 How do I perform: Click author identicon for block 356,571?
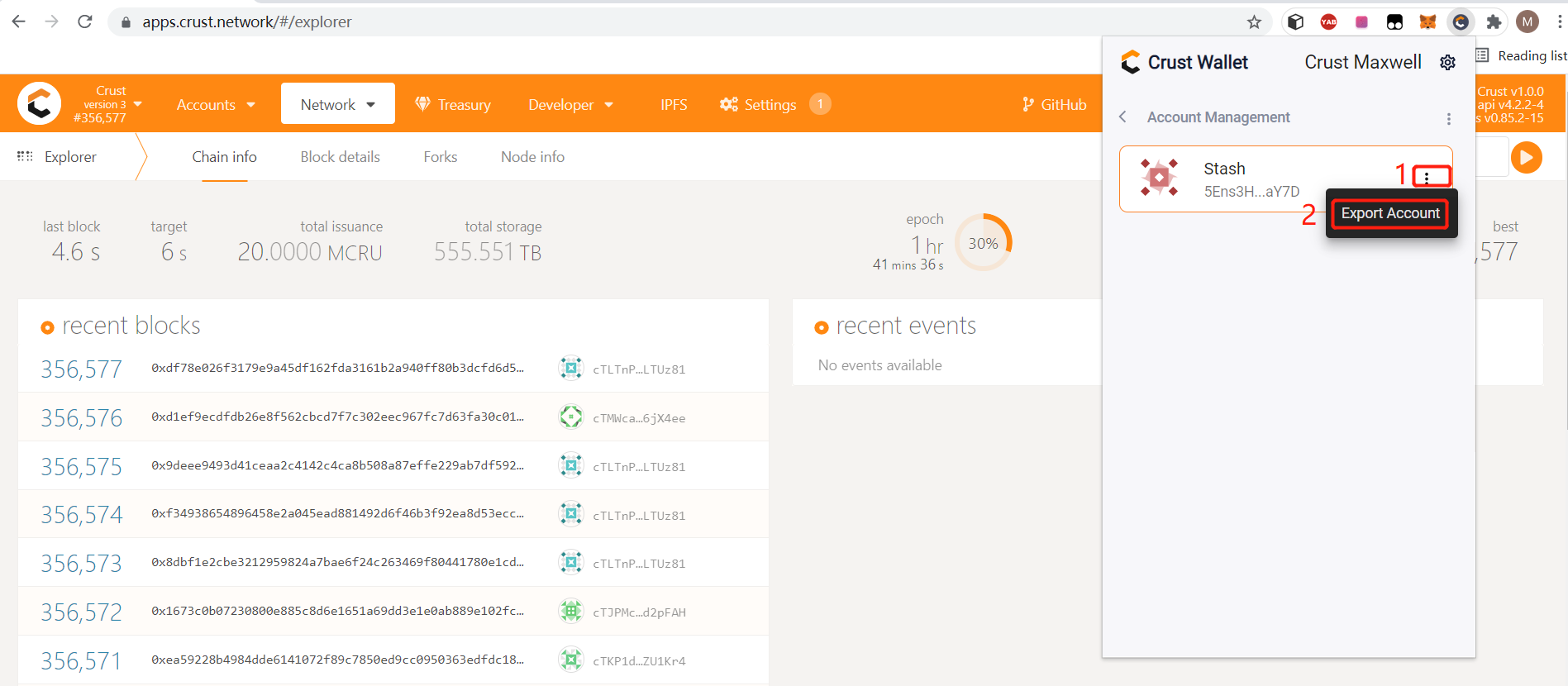(x=571, y=660)
